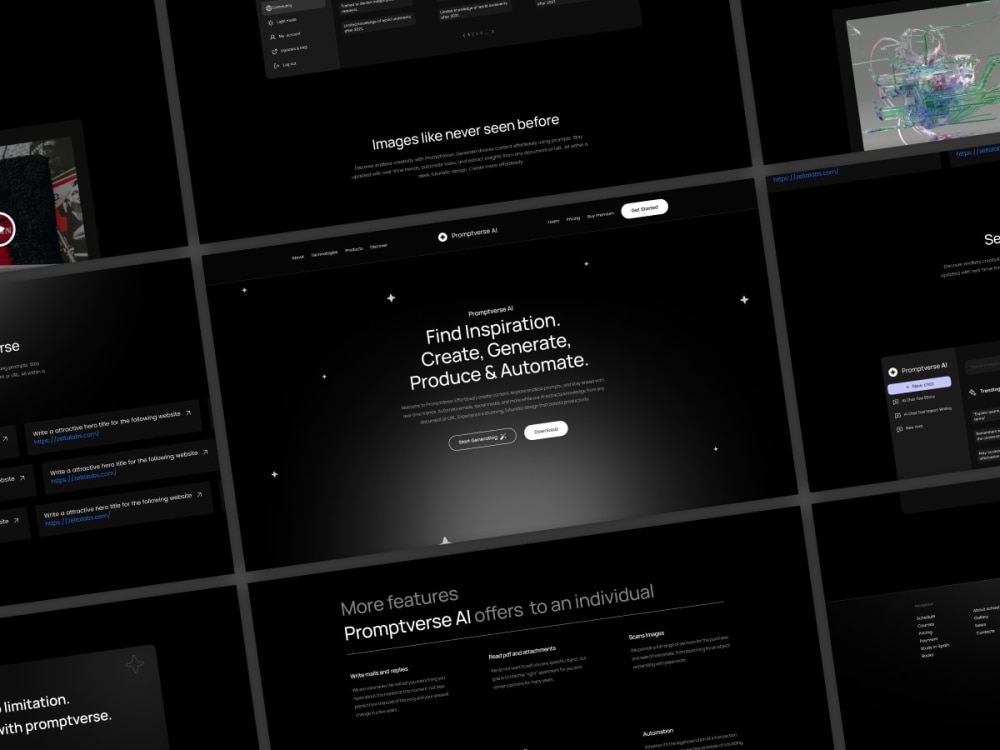Click the logout icon beside Log out
The height and width of the screenshot is (750, 1000).
(x=276, y=66)
